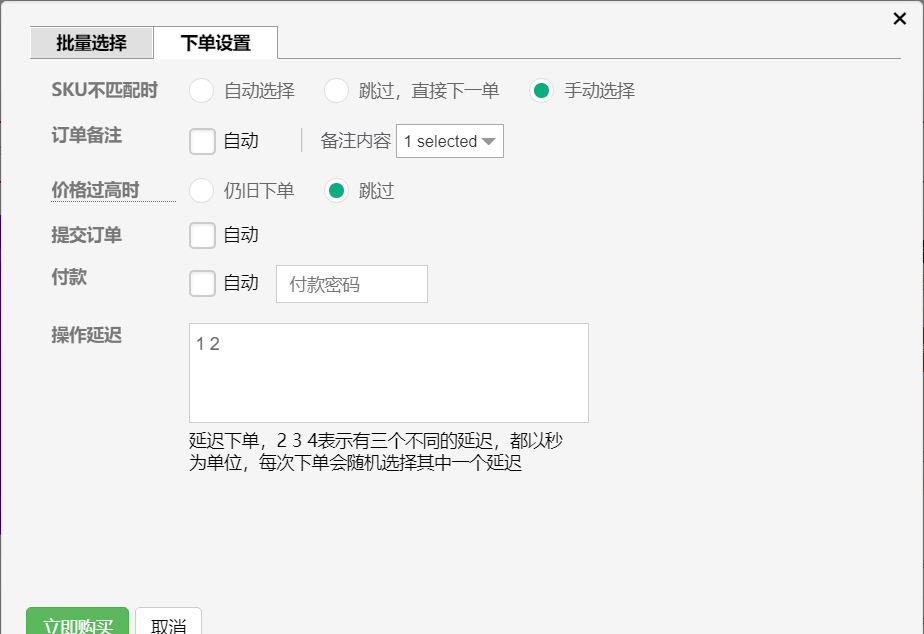Image resolution: width=924 pixels, height=634 pixels.
Task: Enable automatic 提交订单
Action: coord(201,235)
